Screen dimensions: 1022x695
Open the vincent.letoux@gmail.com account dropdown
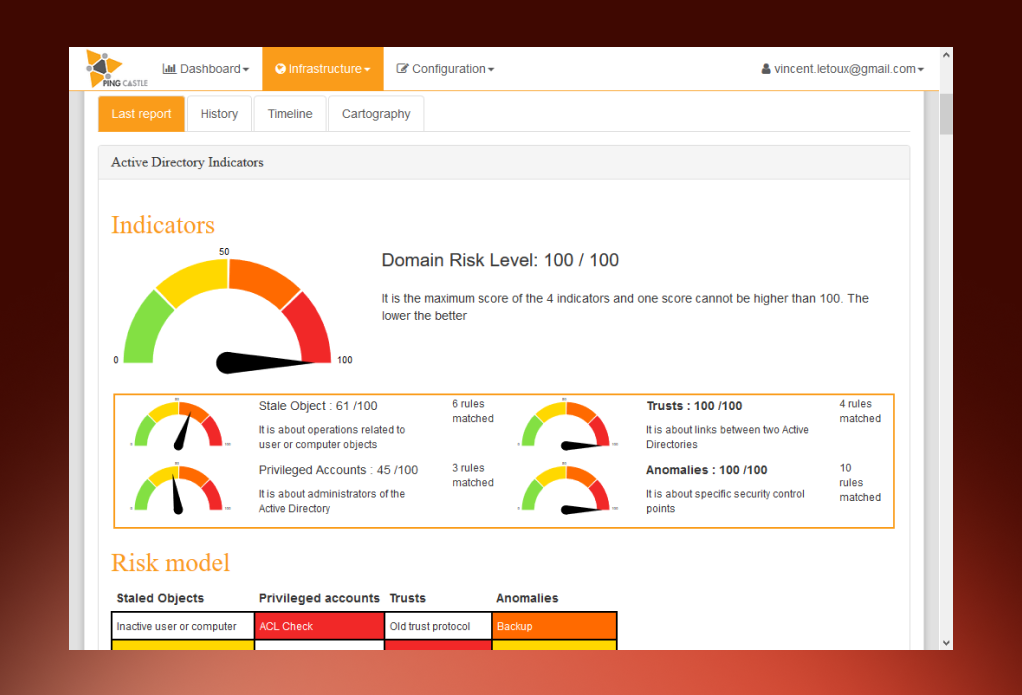click(x=843, y=68)
